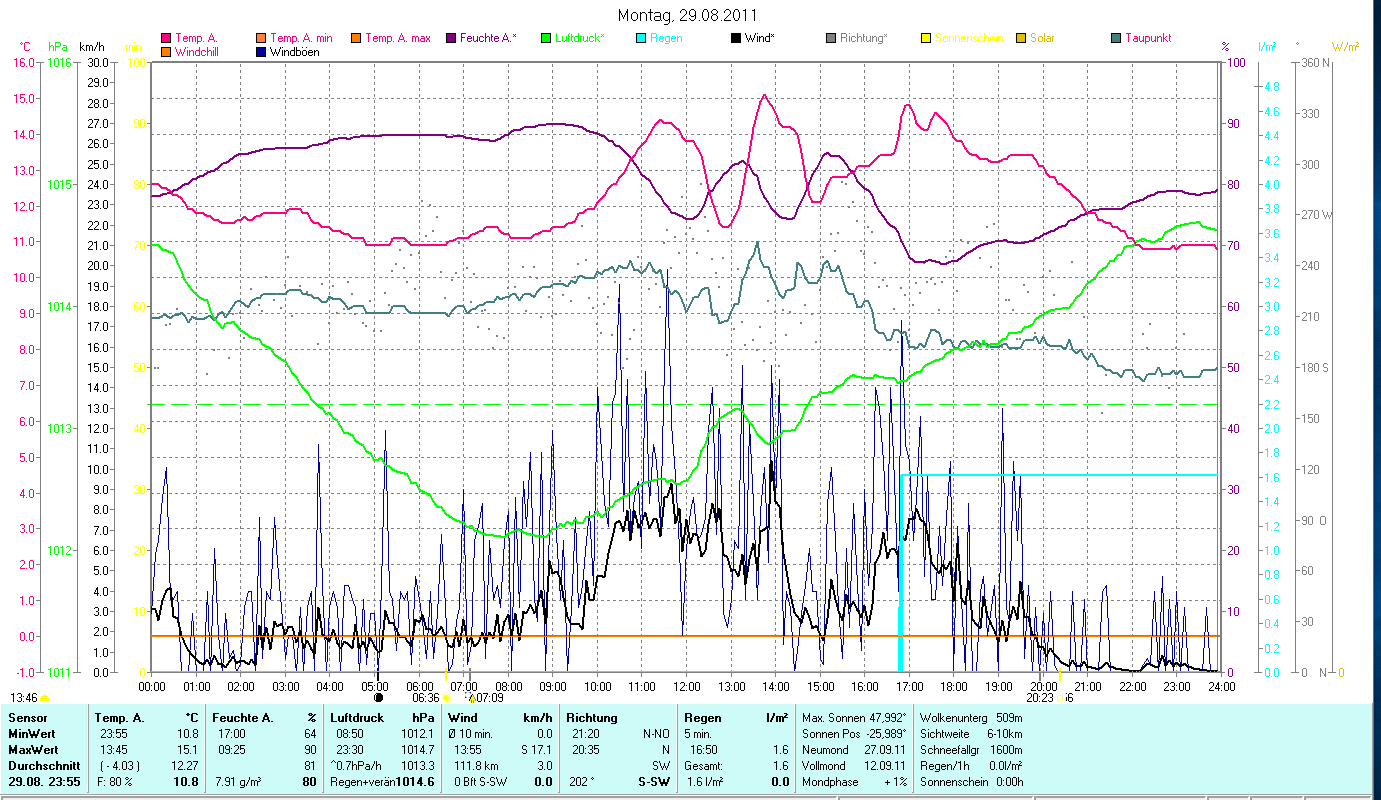This screenshot has width=1381, height=800.
Task: Click the 18:00 time axis tick
Action: tap(954, 686)
